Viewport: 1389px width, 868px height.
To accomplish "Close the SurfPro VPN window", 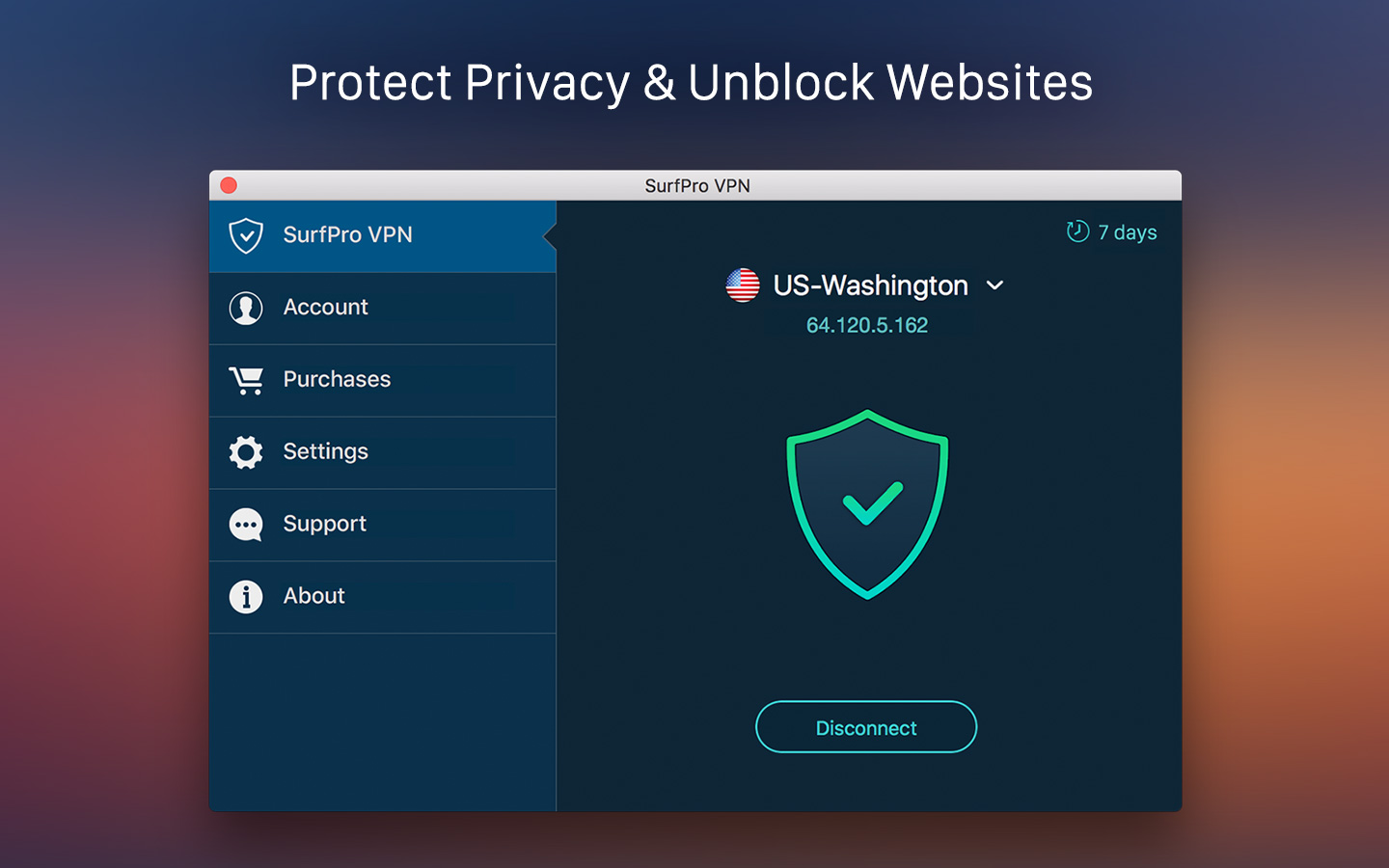I will click(x=229, y=185).
